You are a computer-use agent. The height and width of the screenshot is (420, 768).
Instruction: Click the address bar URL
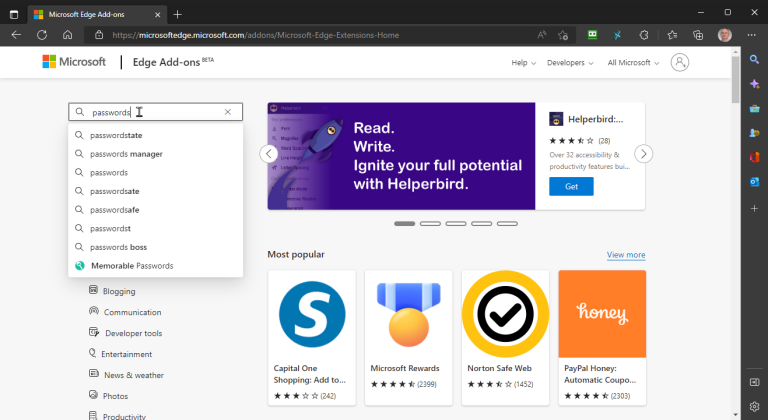point(255,35)
